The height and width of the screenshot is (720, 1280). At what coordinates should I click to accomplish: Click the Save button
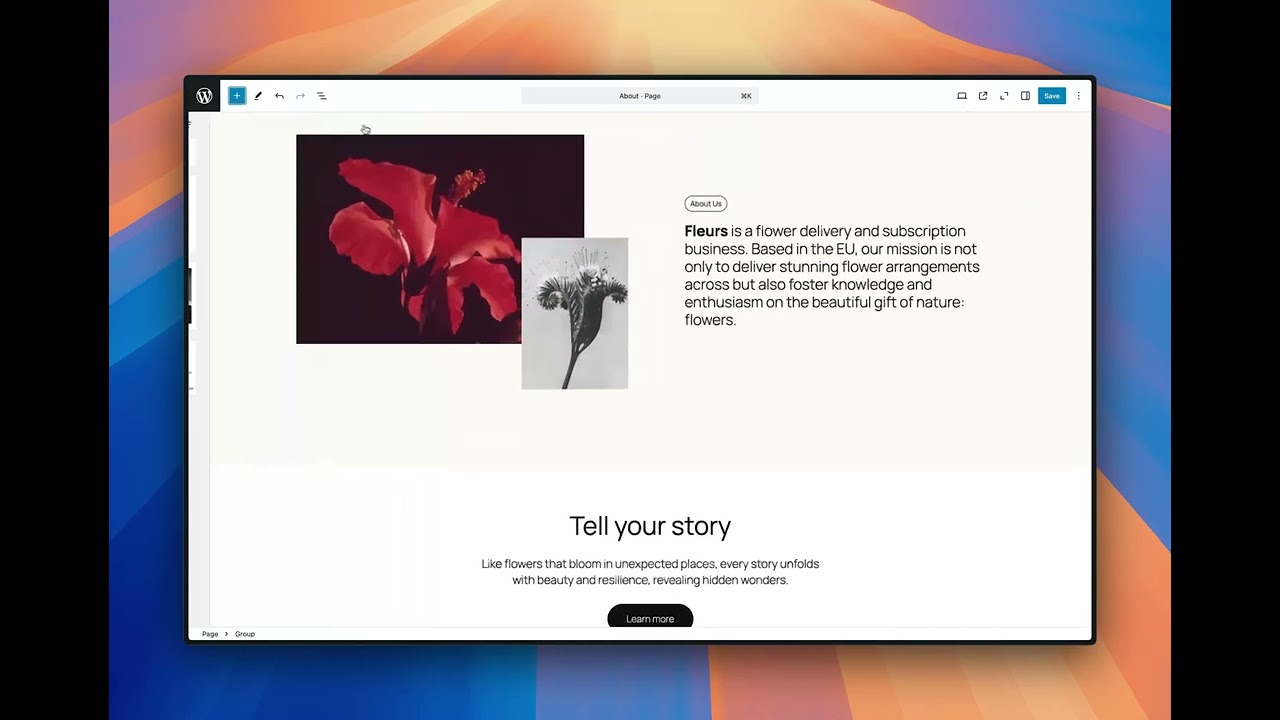pyautogui.click(x=1052, y=96)
